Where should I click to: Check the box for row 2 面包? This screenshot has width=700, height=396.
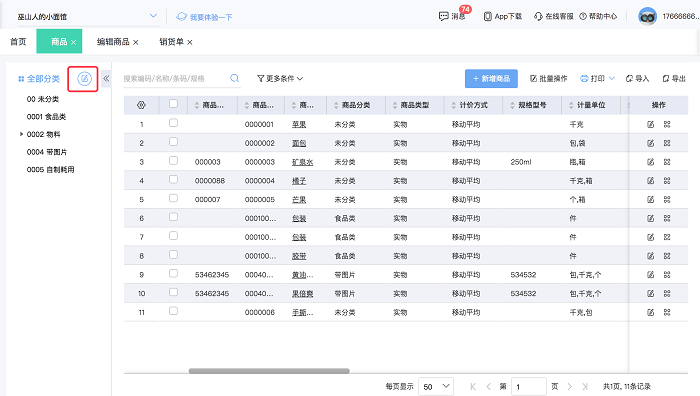[x=173, y=142]
